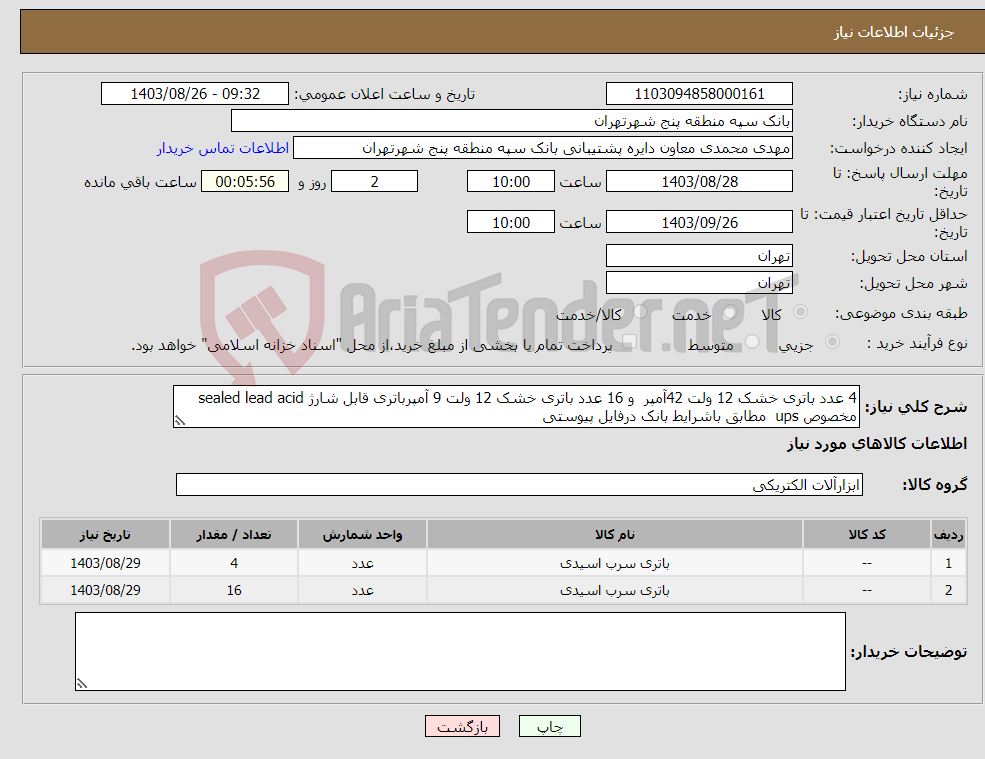Select the کالا radio button
Viewport: 985px width, 759px height.
800,312
